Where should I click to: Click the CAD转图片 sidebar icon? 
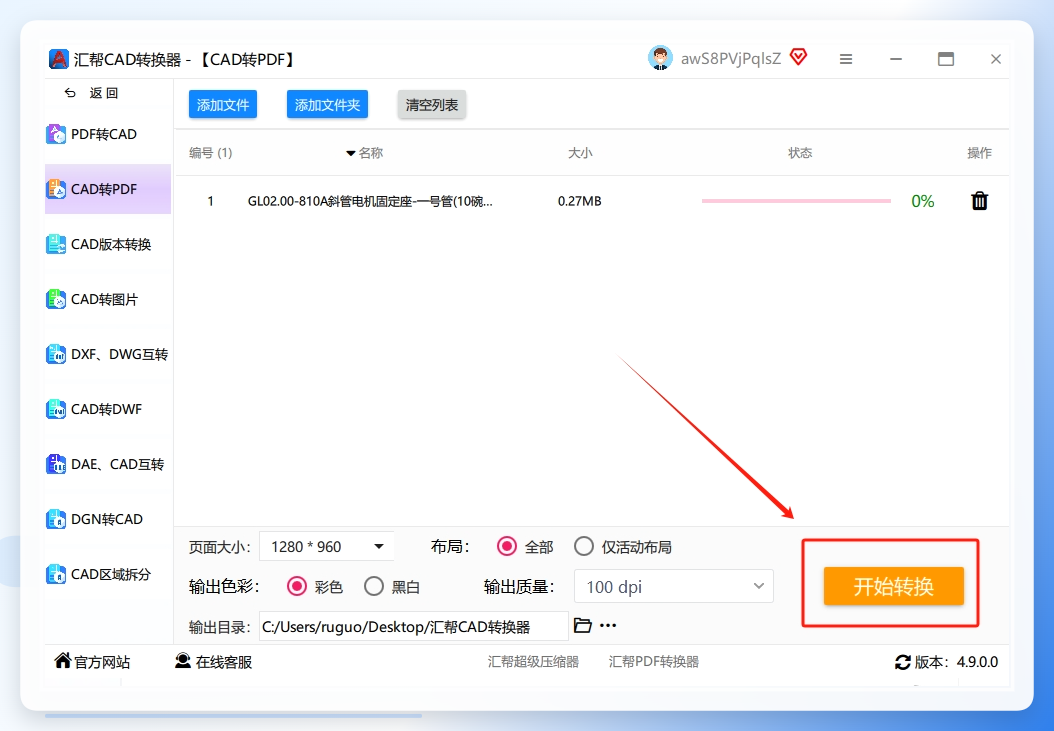pyautogui.click(x=56, y=299)
